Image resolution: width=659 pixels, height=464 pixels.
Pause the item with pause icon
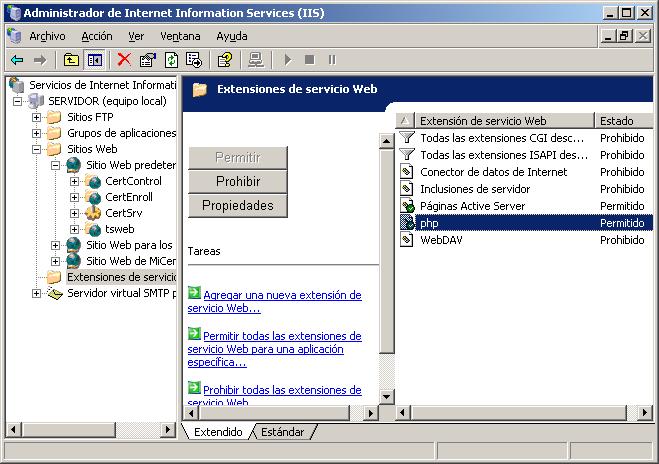pos(332,60)
